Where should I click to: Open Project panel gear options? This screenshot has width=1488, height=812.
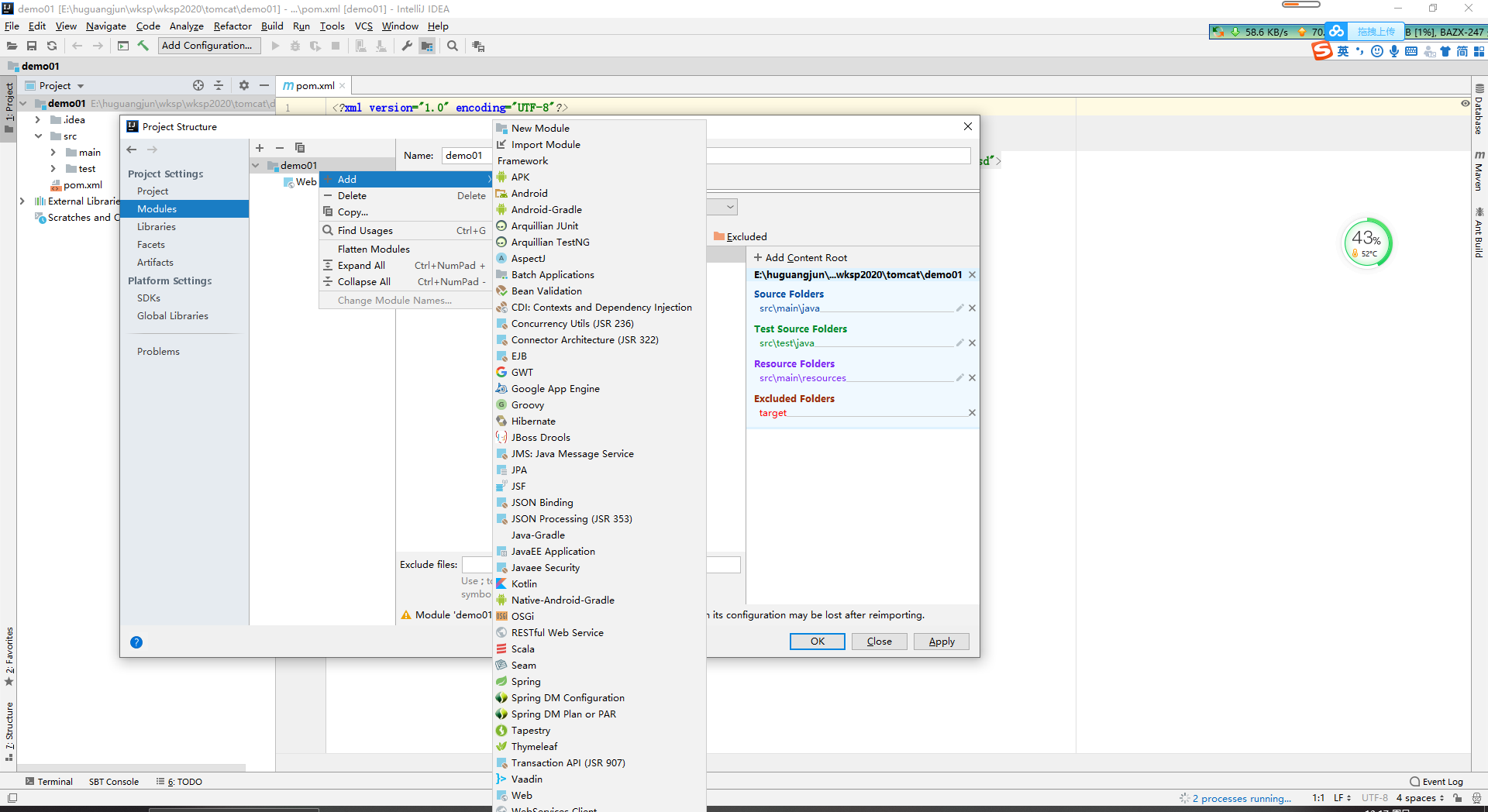click(244, 86)
